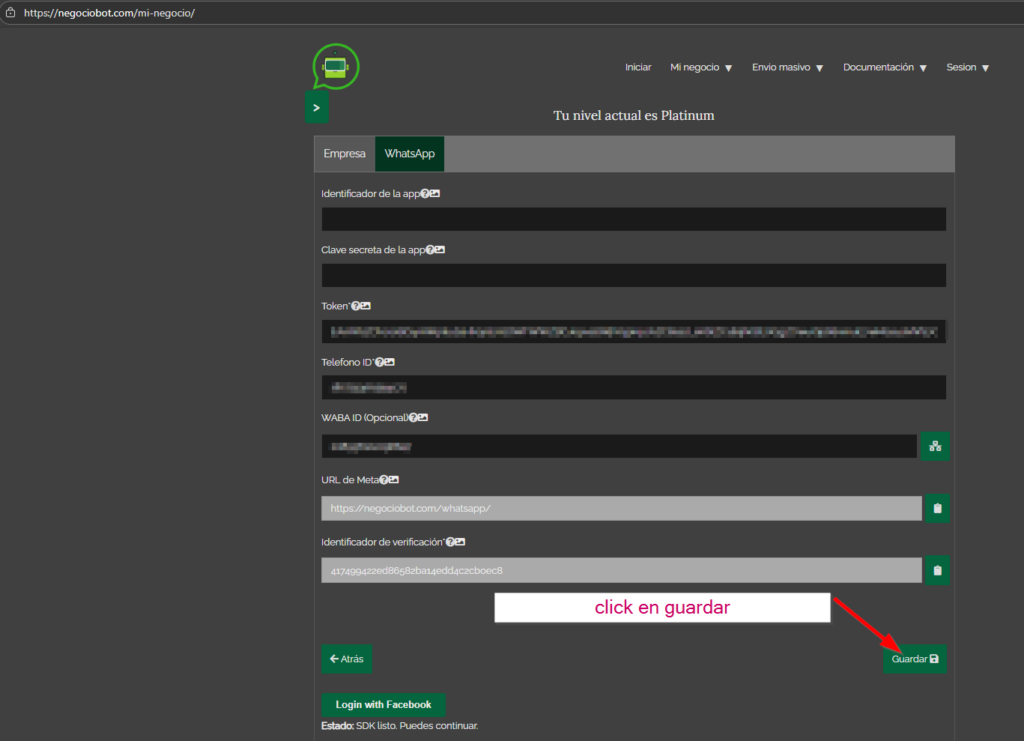The image size is (1024, 741).
Task: Expand the Mi negocio dropdown menu
Action: tap(701, 68)
